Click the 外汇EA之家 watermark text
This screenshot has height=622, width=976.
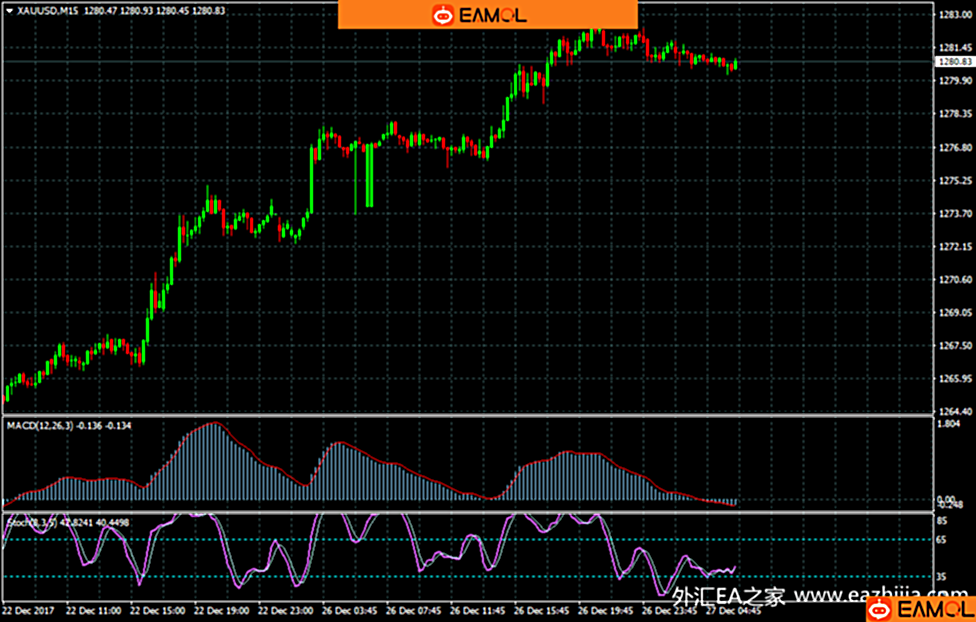pyautogui.click(x=729, y=598)
